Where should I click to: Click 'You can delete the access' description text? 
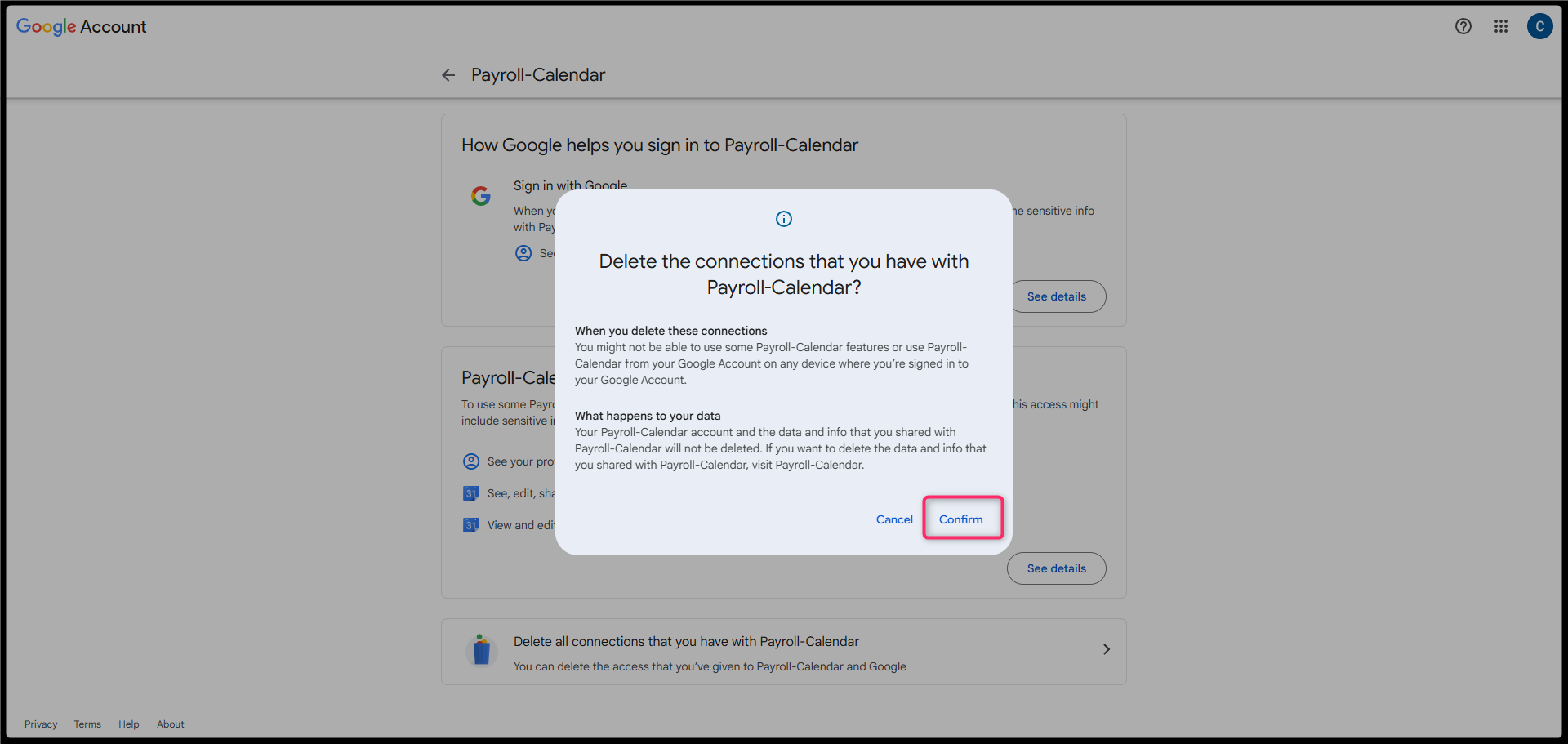point(710,666)
